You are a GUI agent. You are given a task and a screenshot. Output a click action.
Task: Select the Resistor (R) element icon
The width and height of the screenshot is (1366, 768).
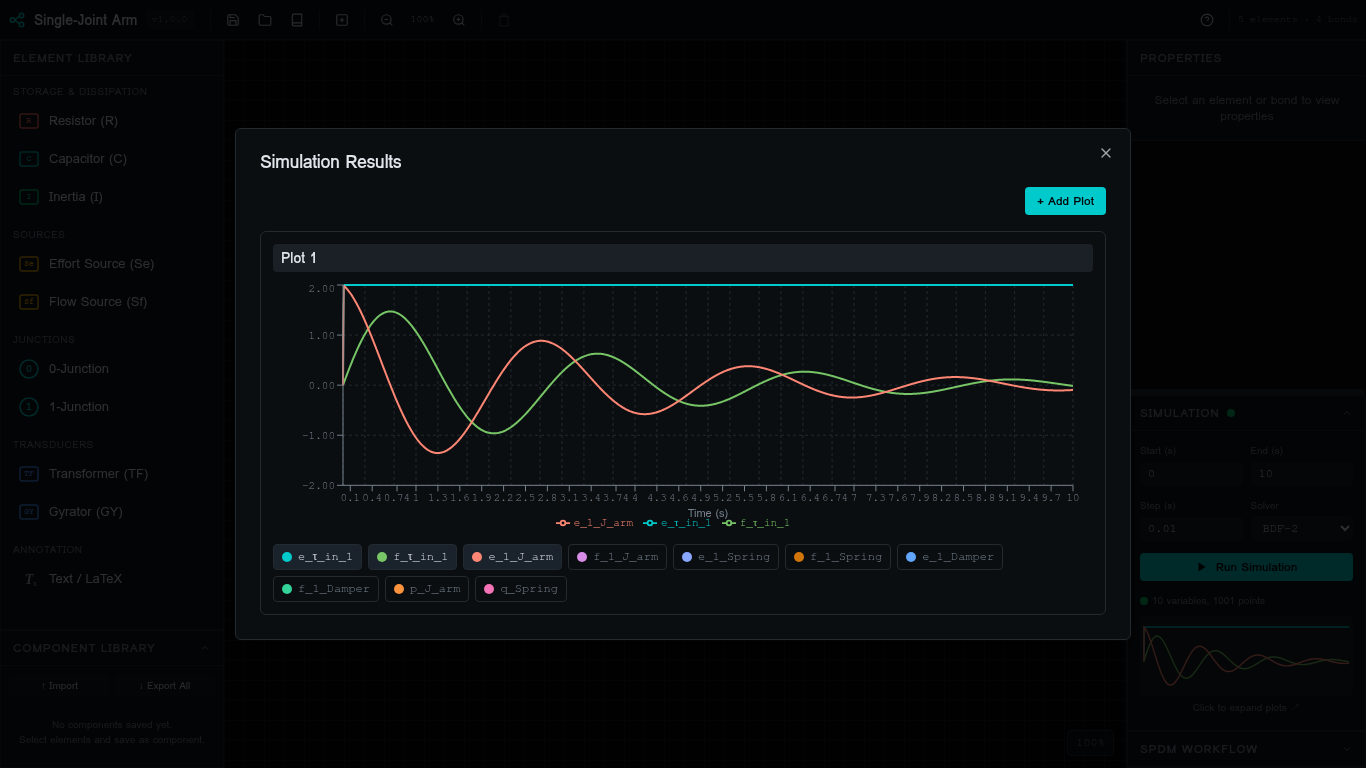pos(29,121)
